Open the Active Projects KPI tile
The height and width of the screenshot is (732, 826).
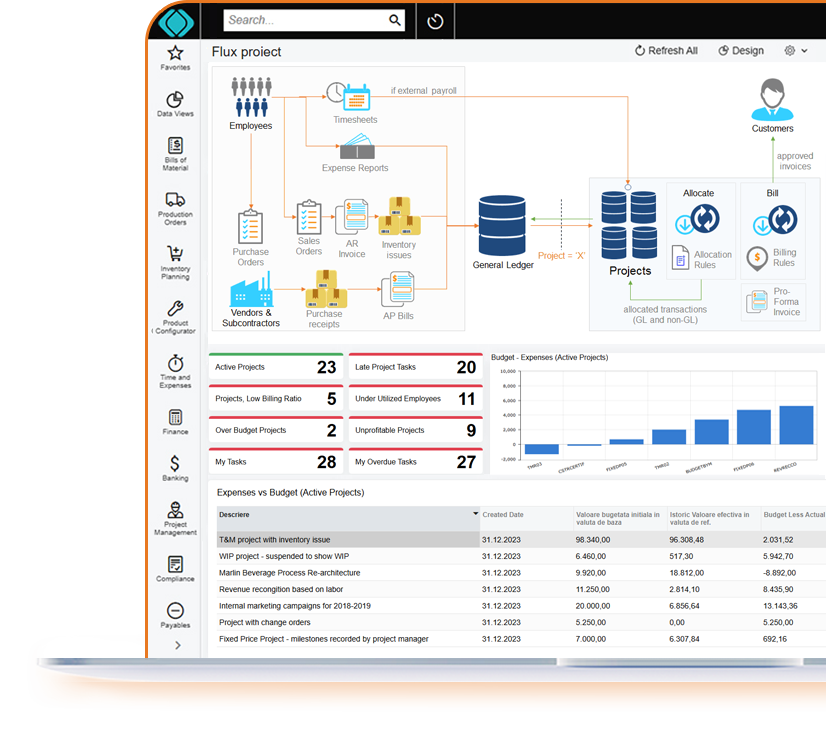pos(275,368)
